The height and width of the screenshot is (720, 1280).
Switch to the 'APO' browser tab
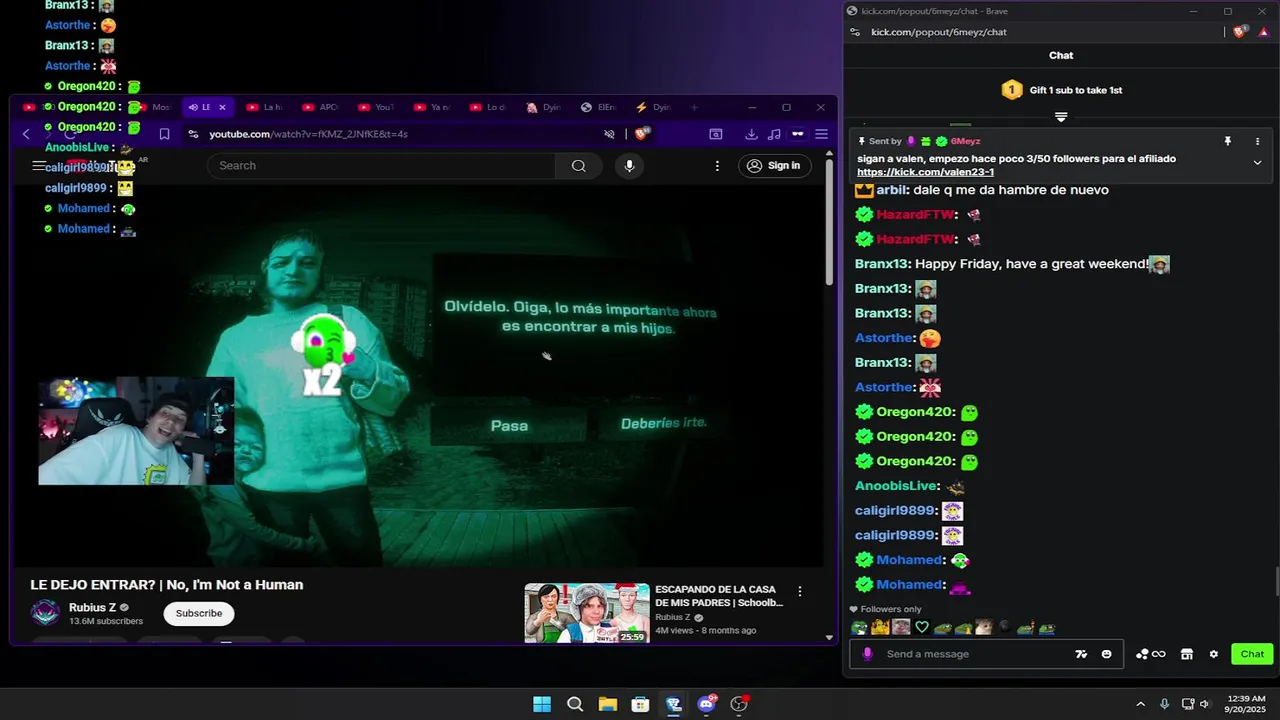pyautogui.click(x=320, y=107)
